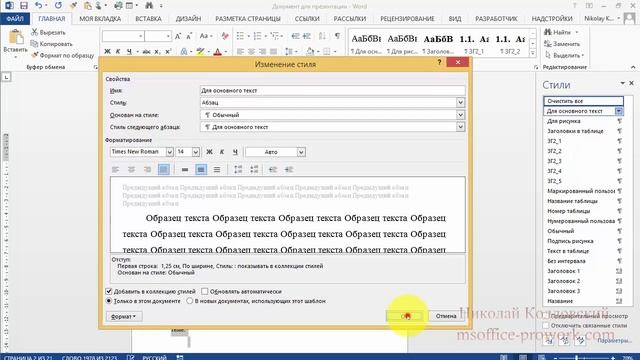Open 'Стиль следующего абзаца' dropdown

(x=460, y=127)
